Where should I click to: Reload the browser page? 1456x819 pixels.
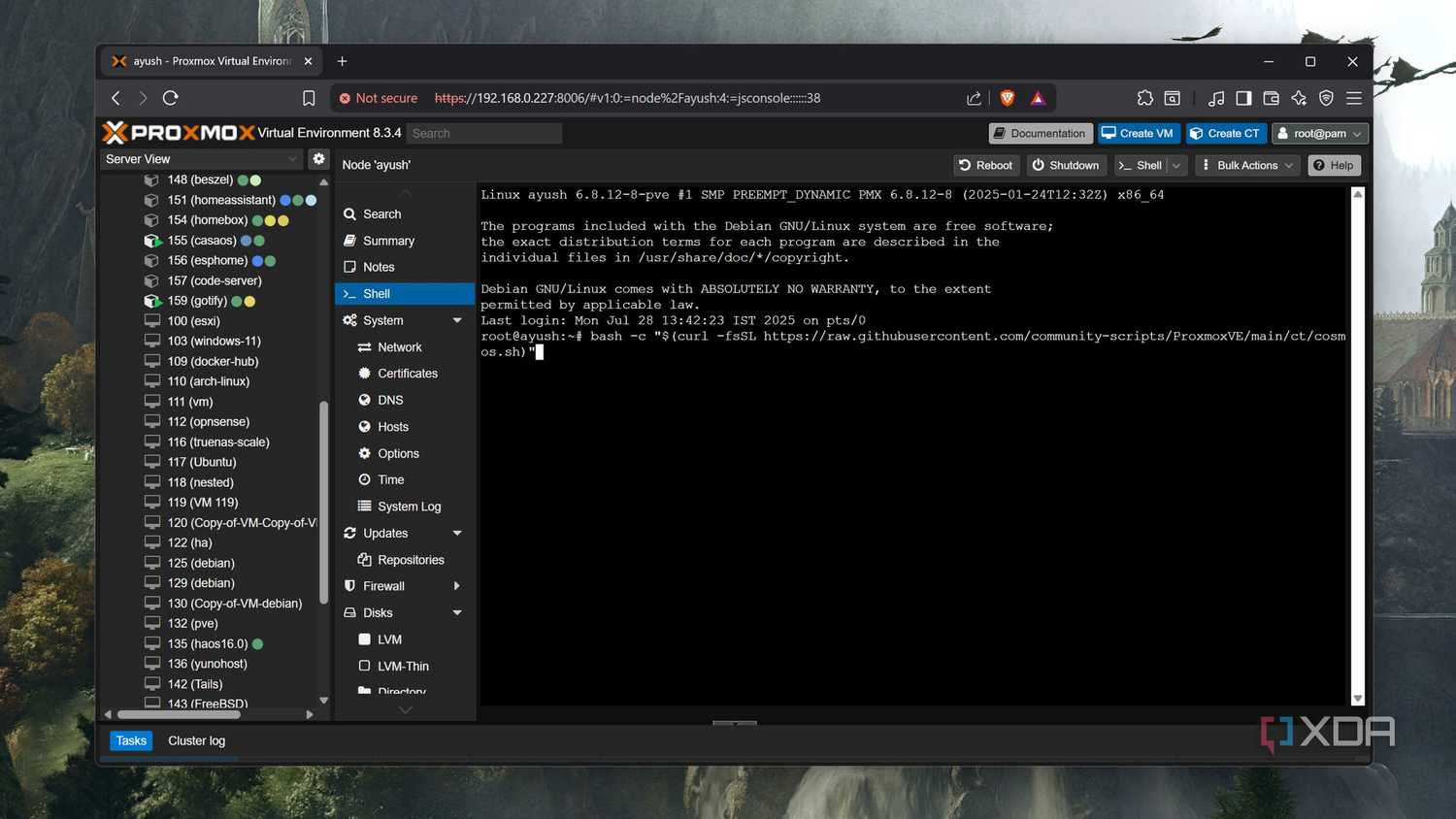(x=171, y=98)
